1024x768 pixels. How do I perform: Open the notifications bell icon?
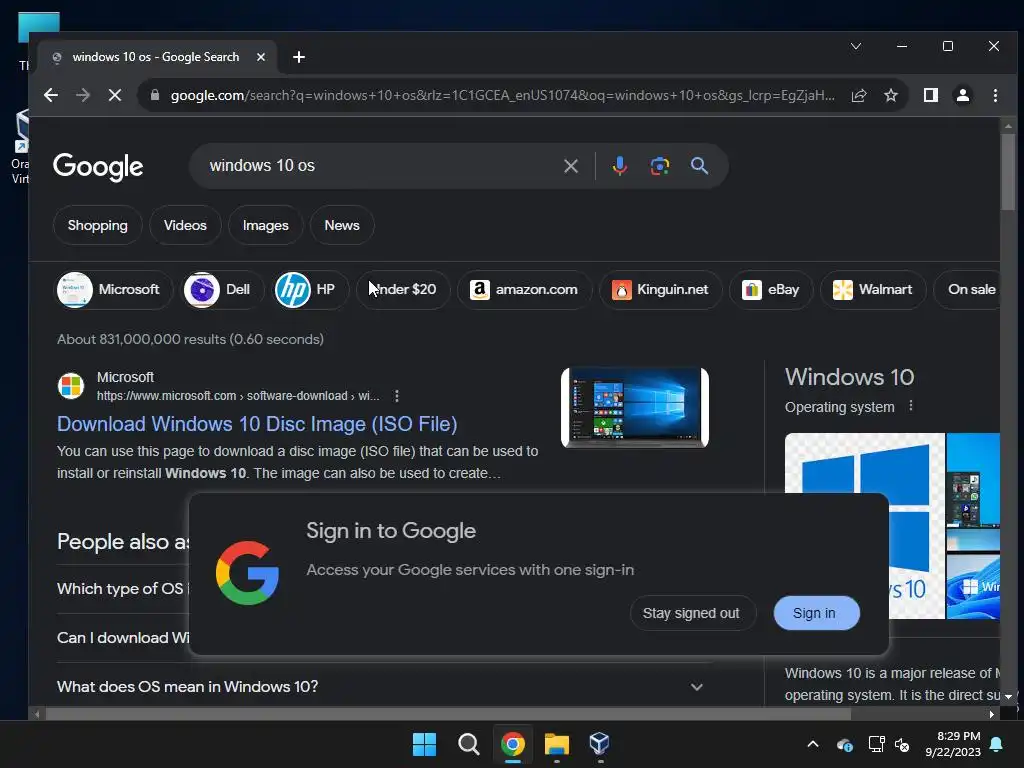997,744
